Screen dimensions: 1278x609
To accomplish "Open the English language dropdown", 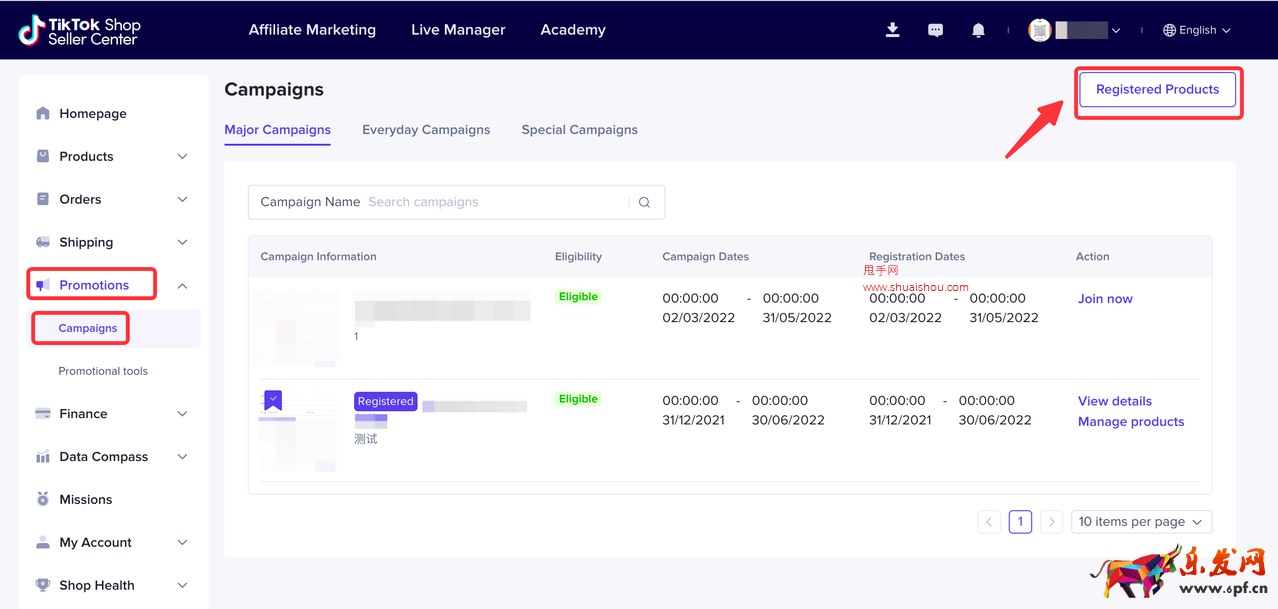I will (x=1196, y=30).
